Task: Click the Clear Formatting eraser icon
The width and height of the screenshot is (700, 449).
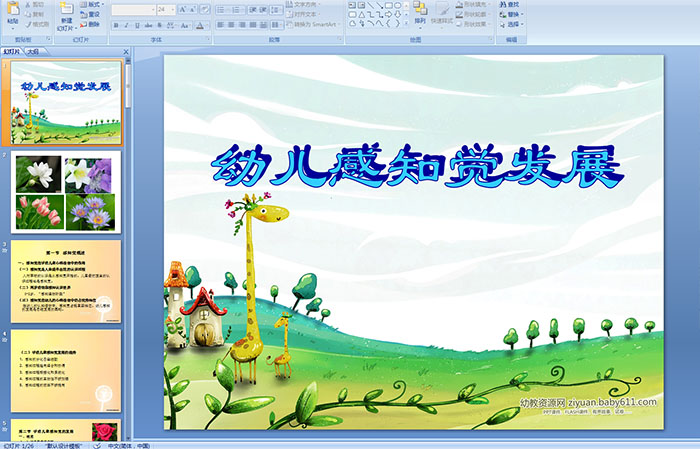Action: pyautogui.click(x=205, y=9)
